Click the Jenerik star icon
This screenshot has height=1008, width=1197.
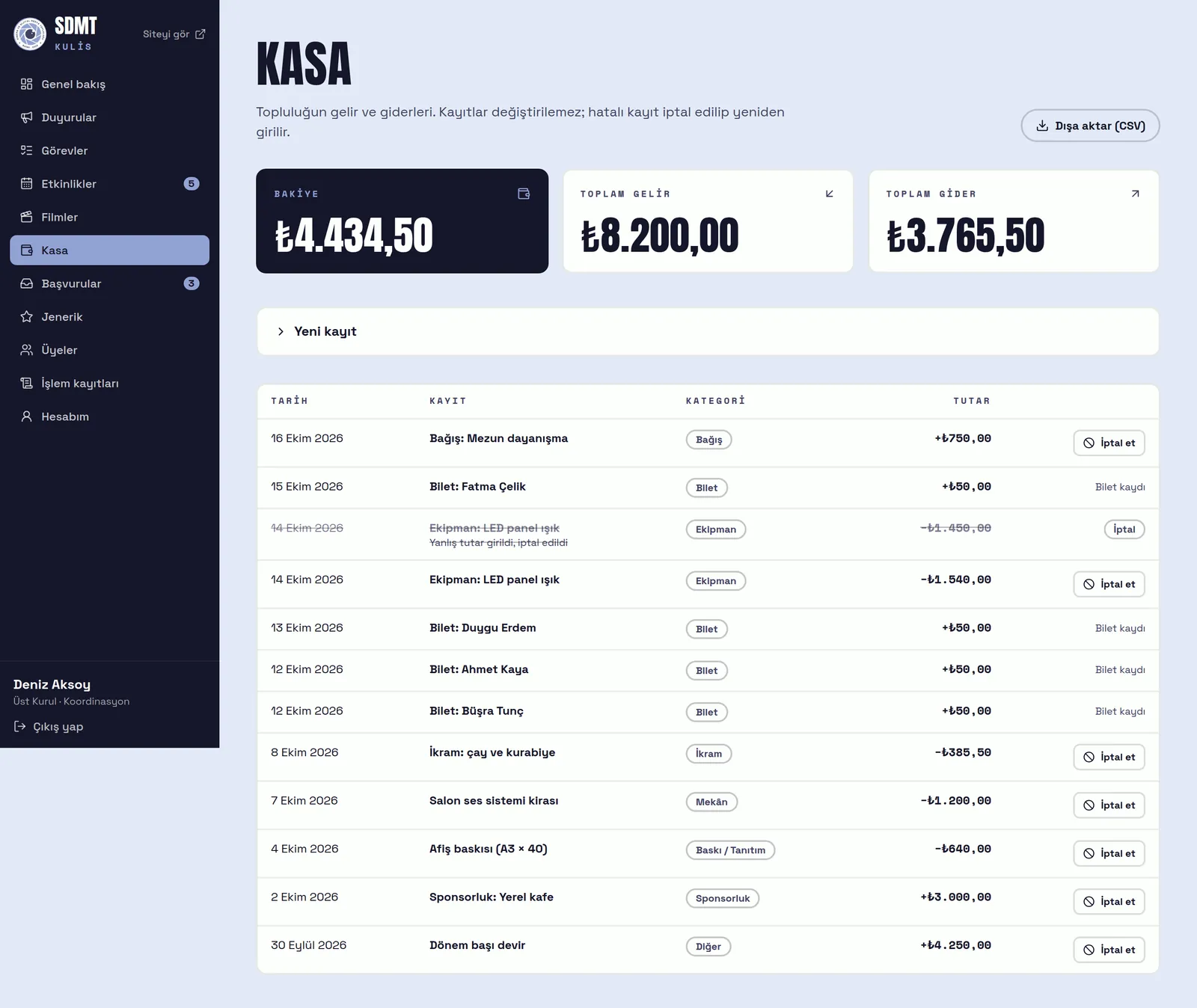pos(26,316)
